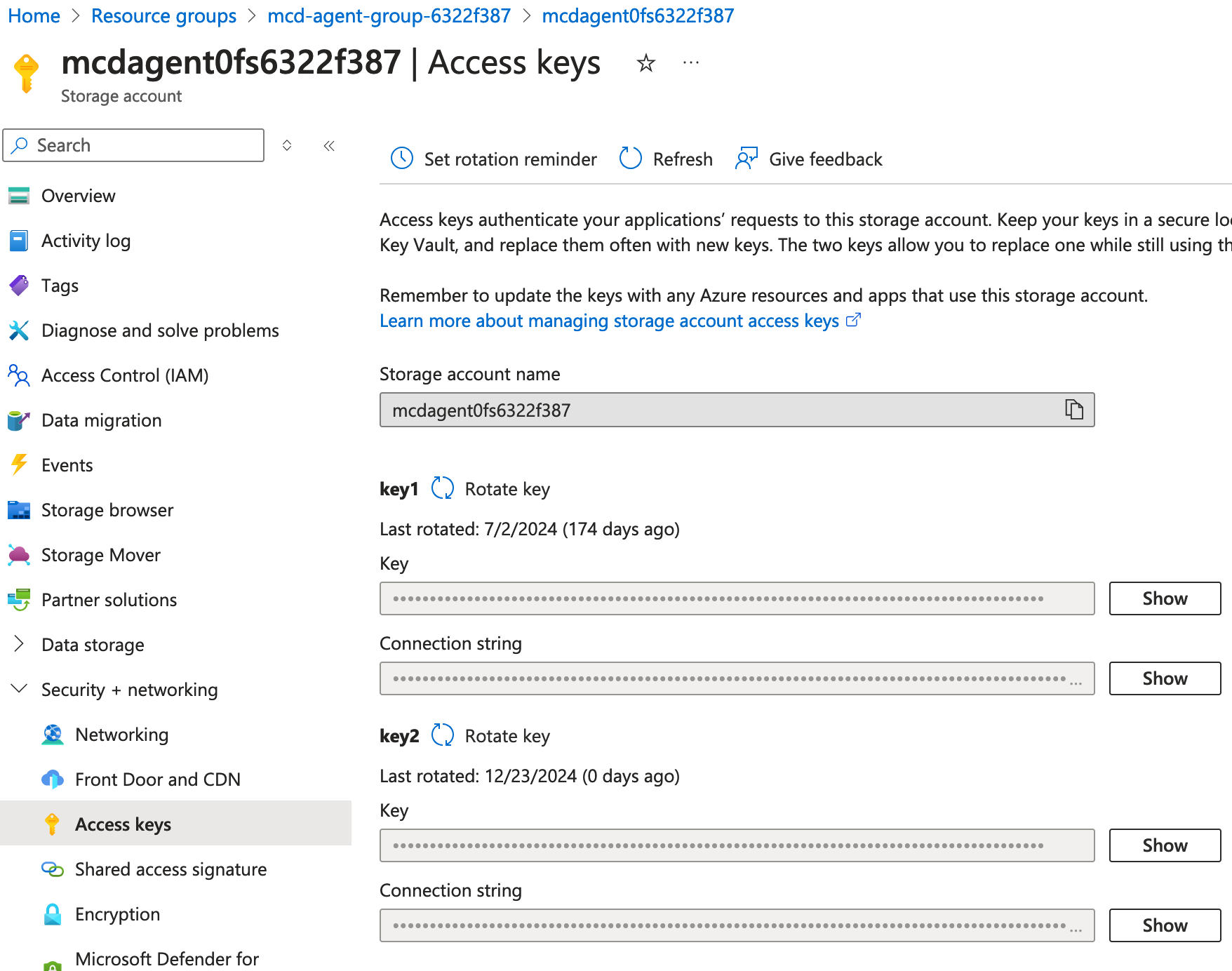Expand the Data storage section chevron

pyautogui.click(x=19, y=644)
